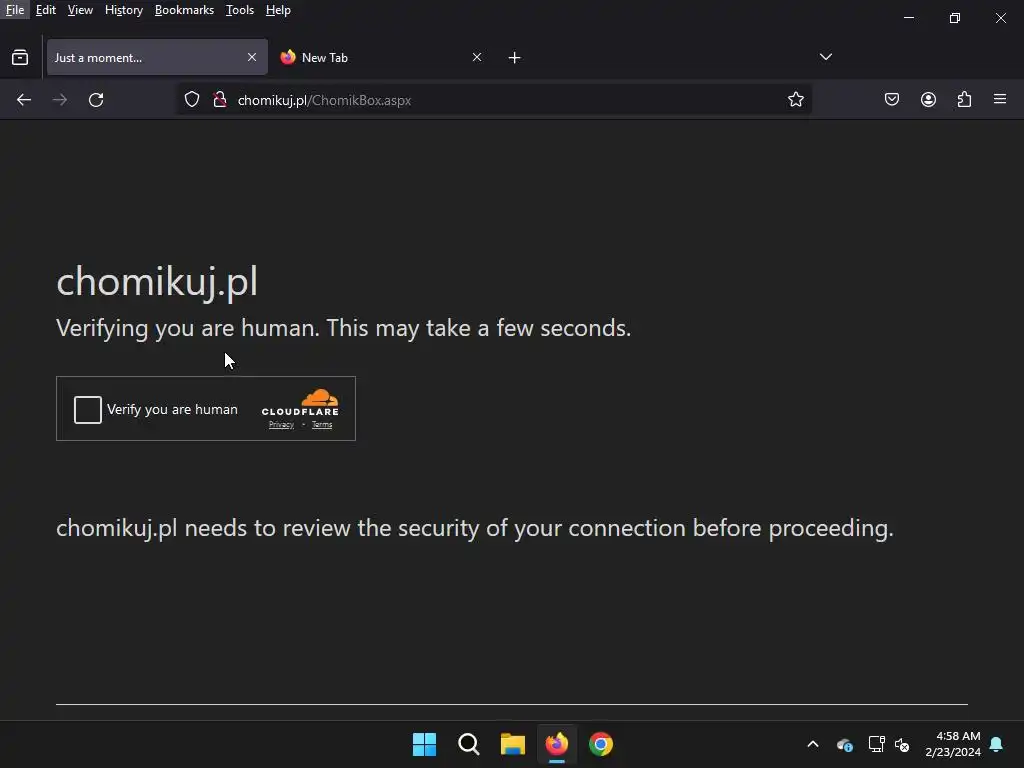Bookmark this page with the star
The width and height of the screenshot is (1024, 768).
795,99
